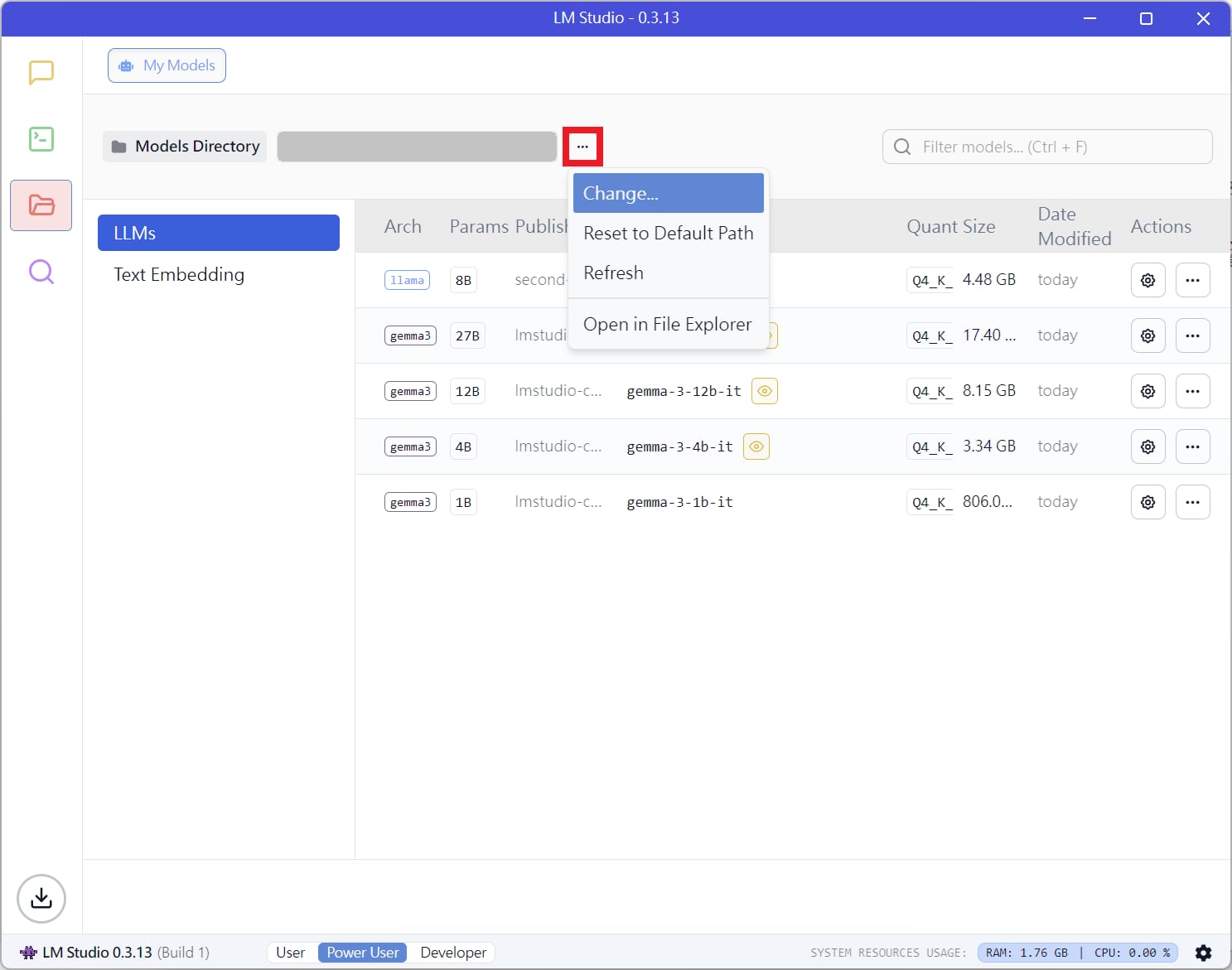Click the RAM and CPU usage indicator

point(1078,953)
